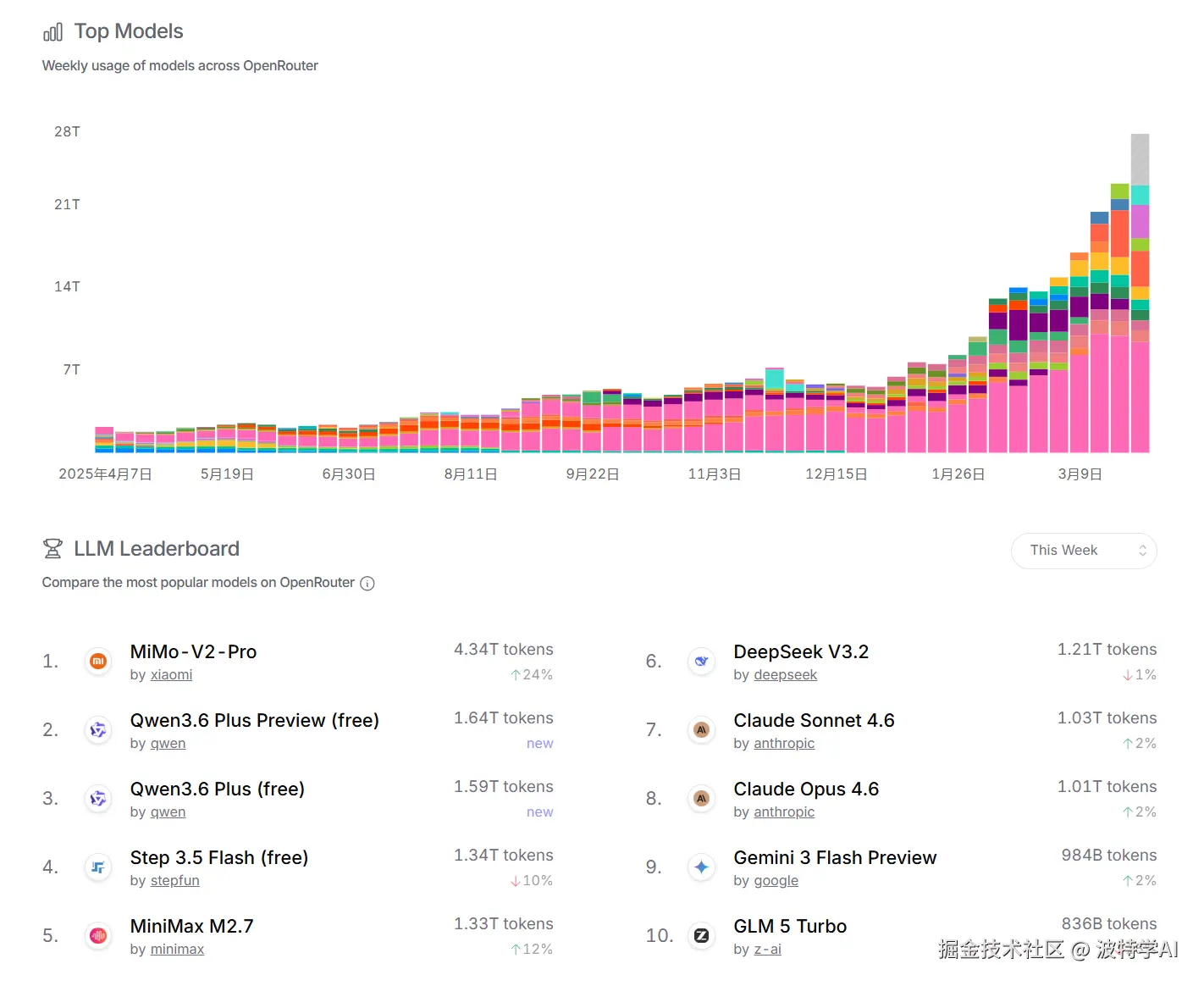Click the Google logo beside Gemini 3 Flash Preview
Viewport: 1204px width, 986px height.
coord(701,867)
